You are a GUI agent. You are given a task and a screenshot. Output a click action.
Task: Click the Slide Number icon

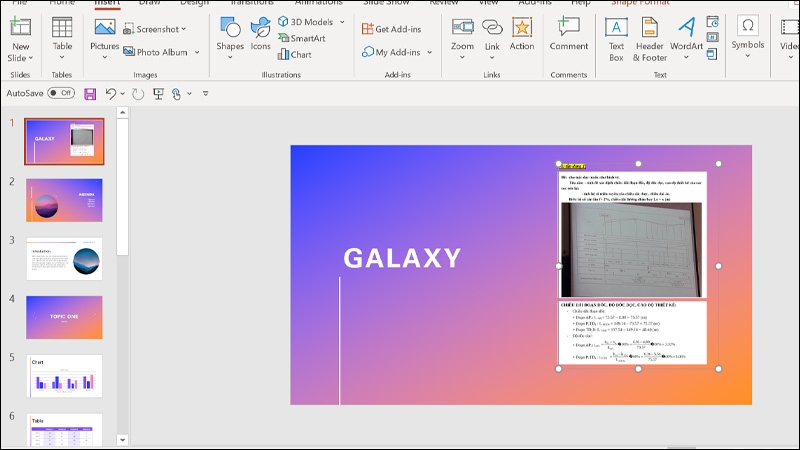pyautogui.click(x=713, y=37)
